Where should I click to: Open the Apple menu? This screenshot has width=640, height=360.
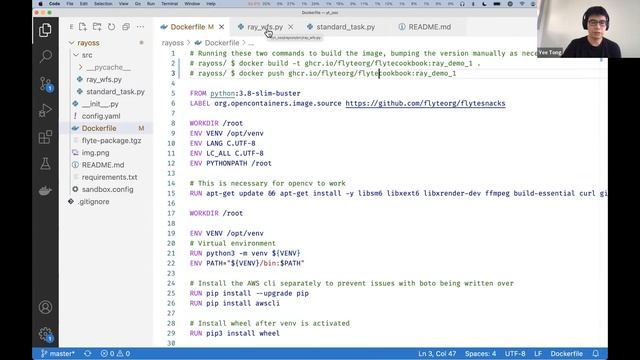point(40,4)
